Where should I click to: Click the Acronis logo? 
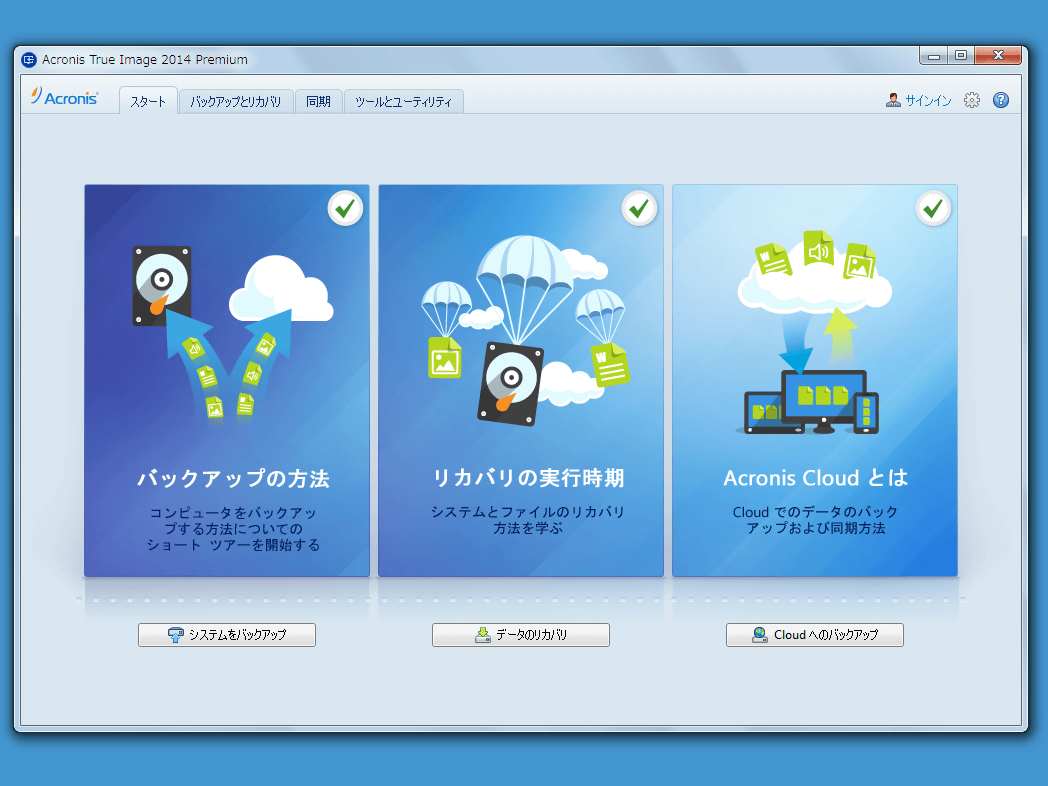tap(65, 97)
